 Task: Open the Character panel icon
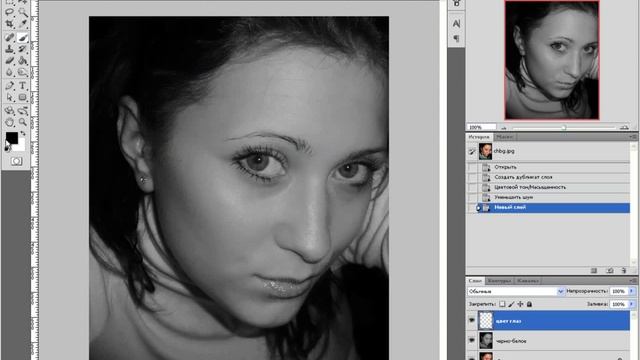click(456, 23)
